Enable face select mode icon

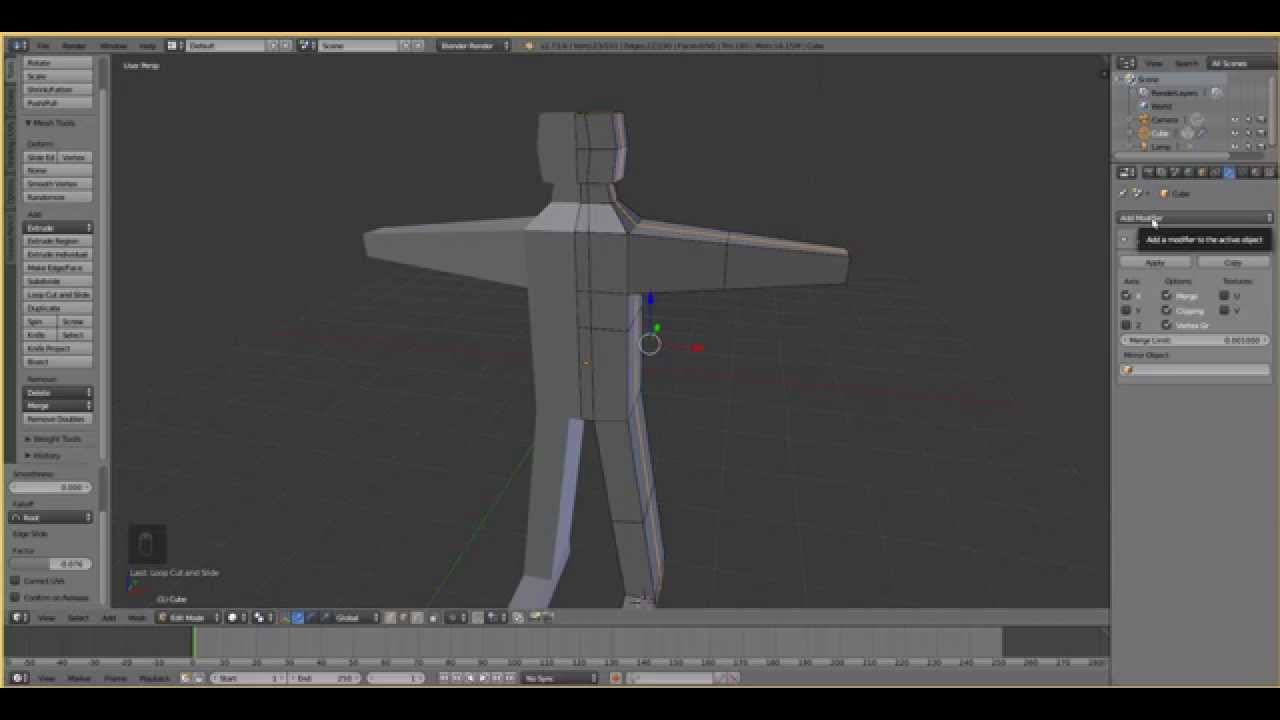(x=416, y=617)
